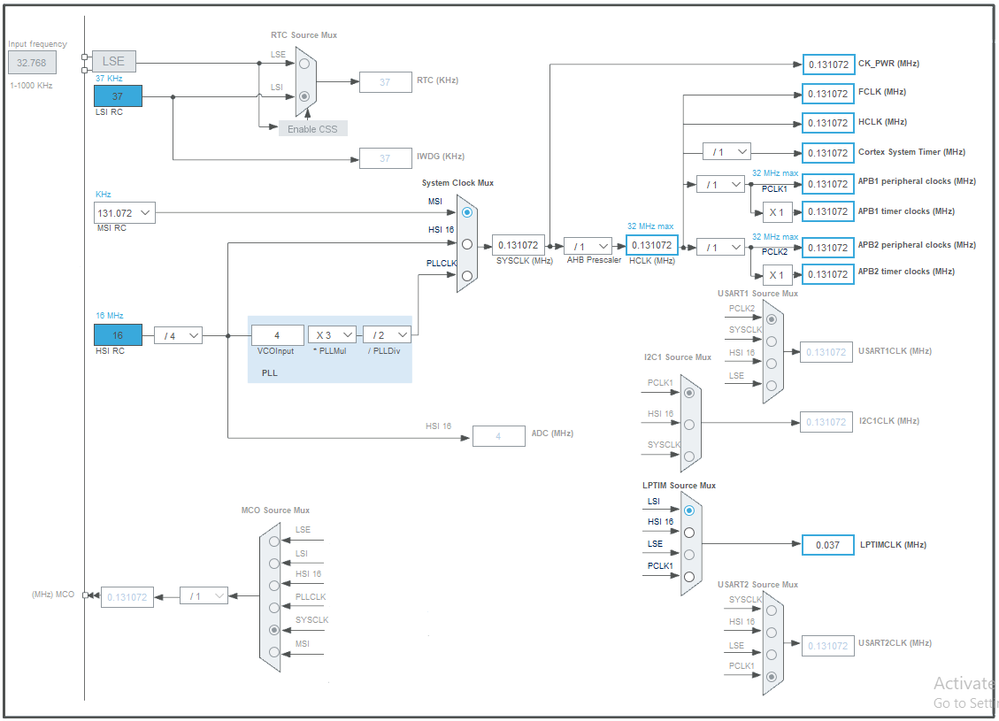Viewport: 999px width, 721px height.
Task: Expand the AHB Prescaler /1 dropdown
Action: click(x=587, y=246)
